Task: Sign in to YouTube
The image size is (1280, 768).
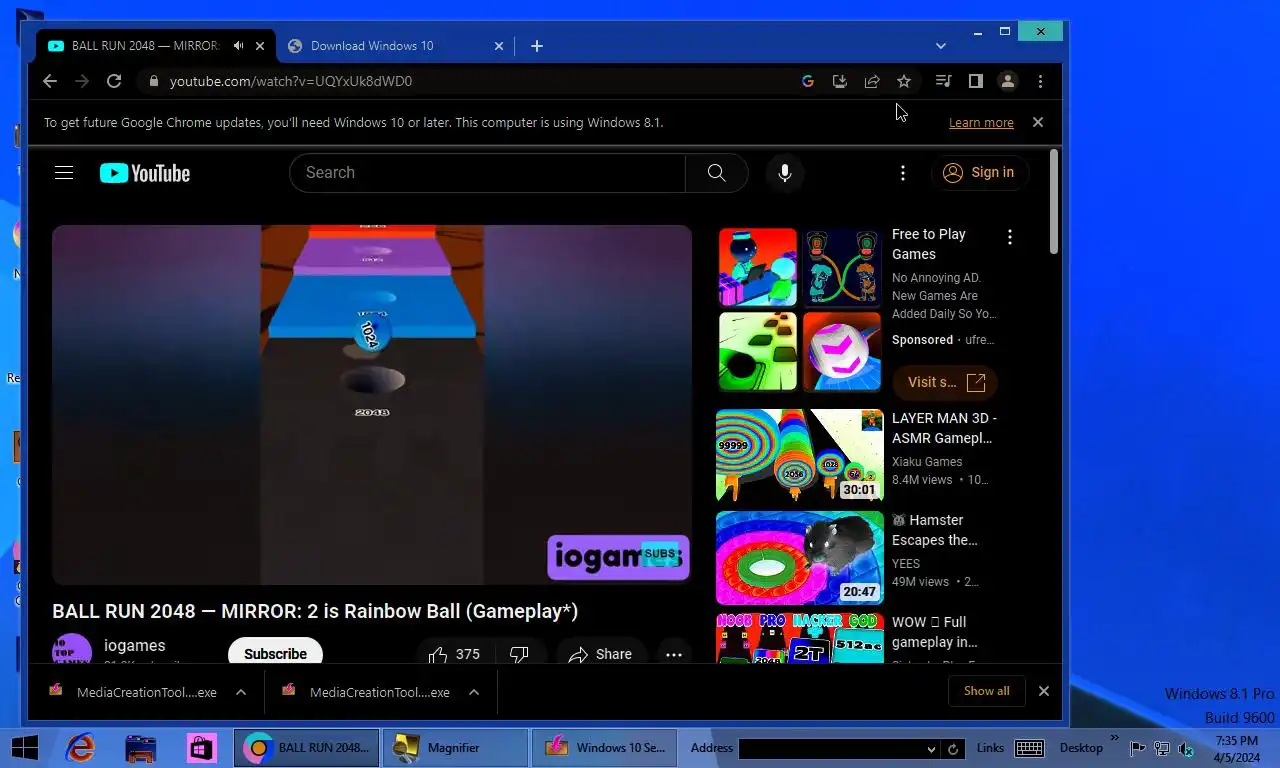Action: pyautogui.click(x=980, y=173)
